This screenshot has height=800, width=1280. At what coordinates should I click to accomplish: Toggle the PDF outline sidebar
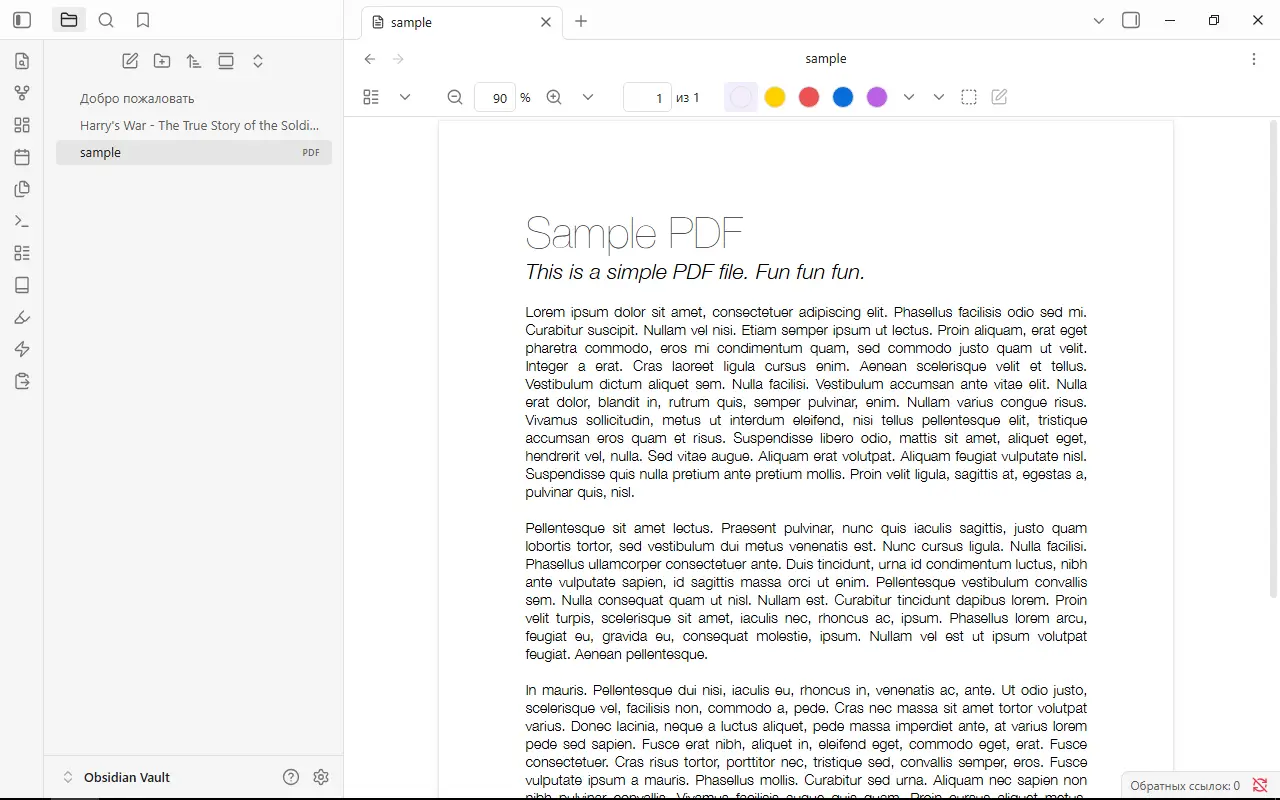click(371, 97)
